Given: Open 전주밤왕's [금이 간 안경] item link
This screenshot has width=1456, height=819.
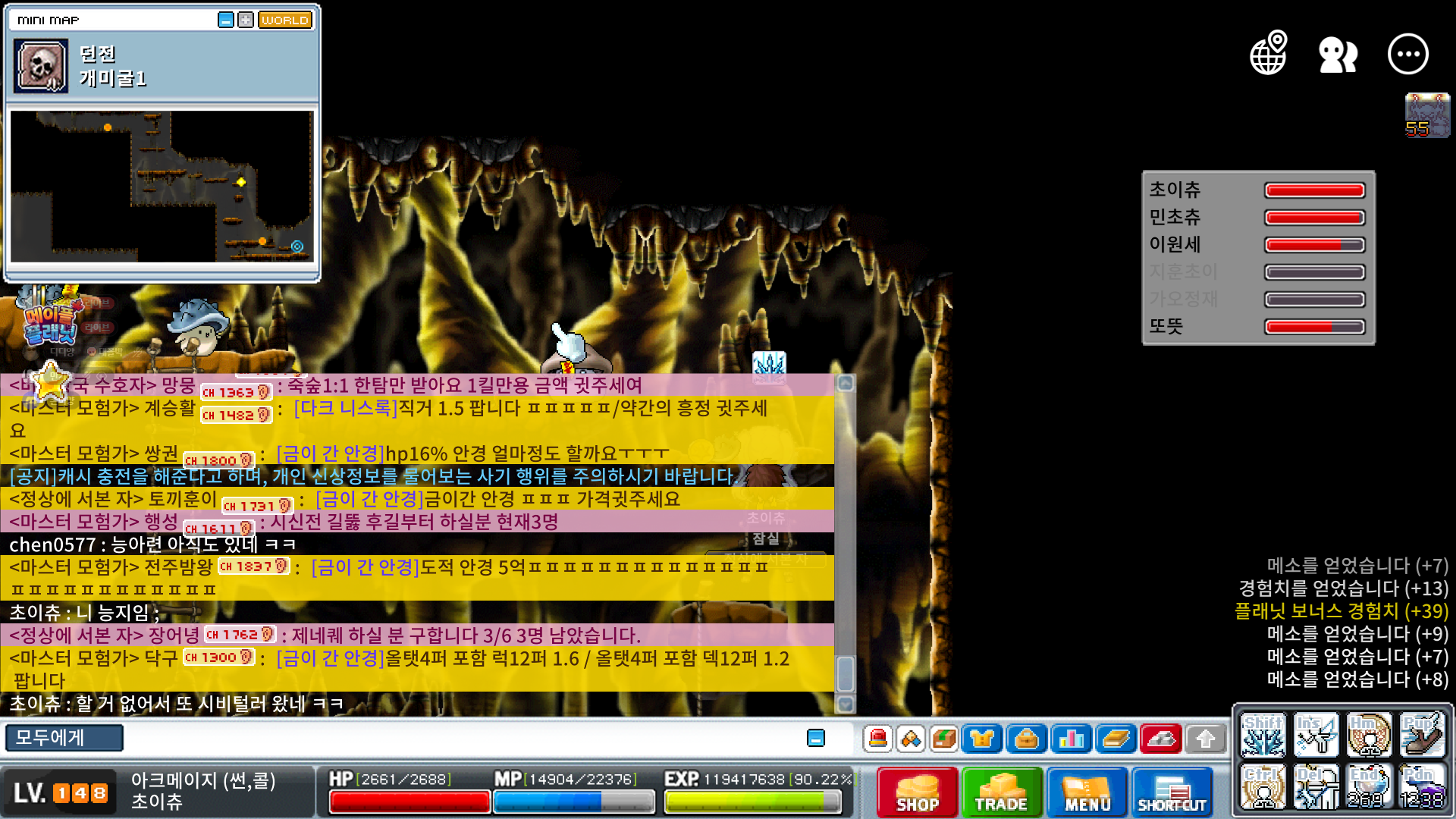Looking at the screenshot, I should 366,567.
